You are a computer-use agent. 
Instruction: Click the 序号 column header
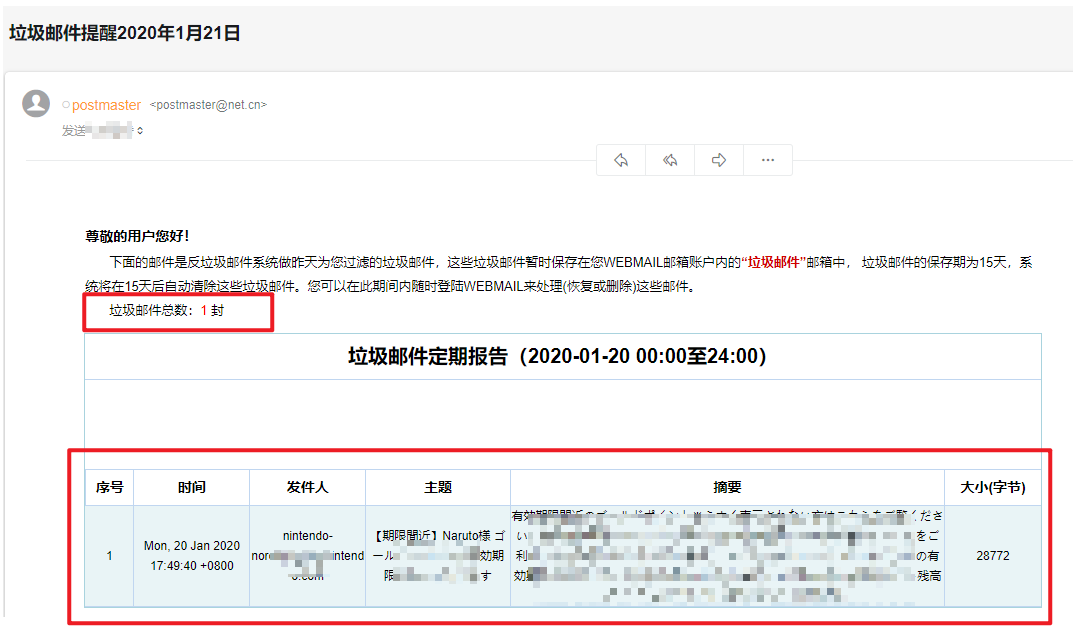(109, 487)
